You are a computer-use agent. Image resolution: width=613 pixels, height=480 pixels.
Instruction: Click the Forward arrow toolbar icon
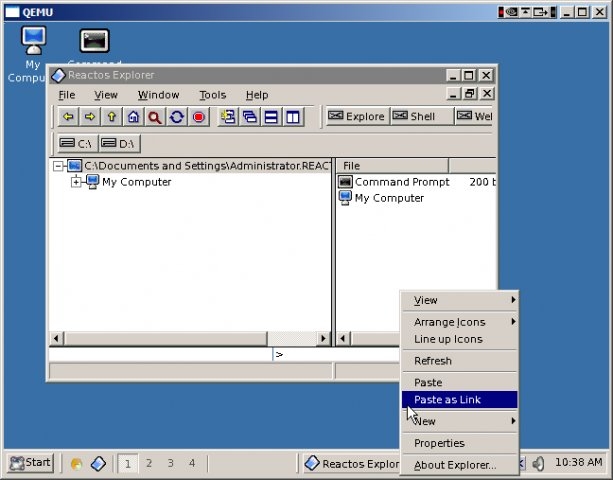click(x=90, y=116)
